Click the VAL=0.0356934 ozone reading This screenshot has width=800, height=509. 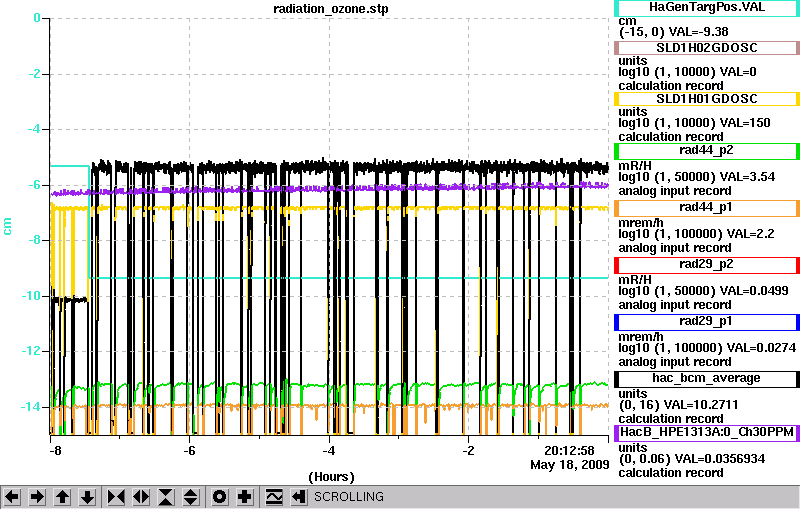point(720,459)
